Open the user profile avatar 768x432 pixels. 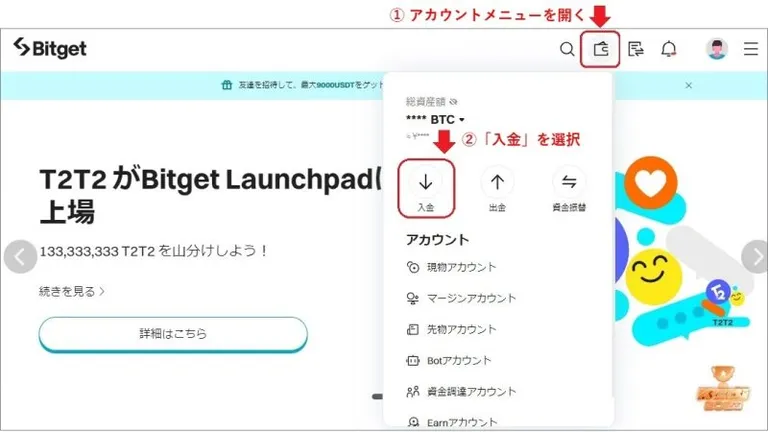(717, 49)
